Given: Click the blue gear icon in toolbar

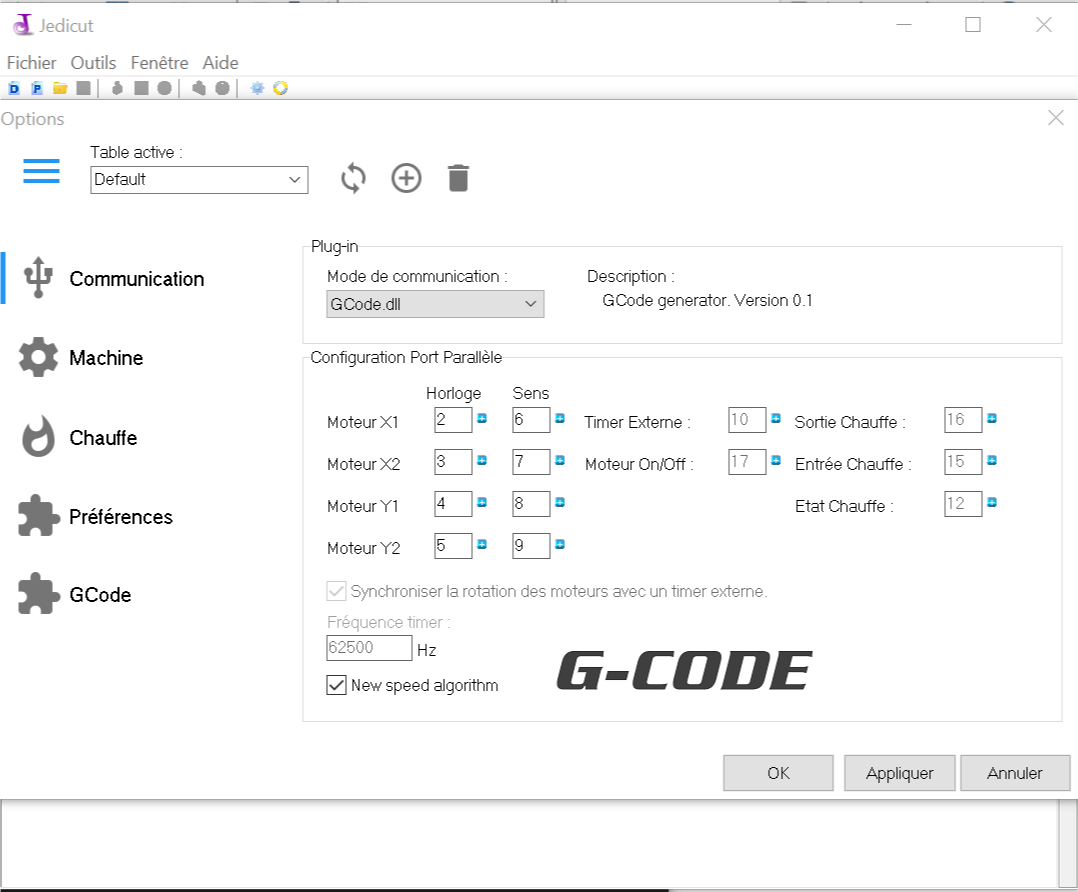Looking at the screenshot, I should coord(257,88).
